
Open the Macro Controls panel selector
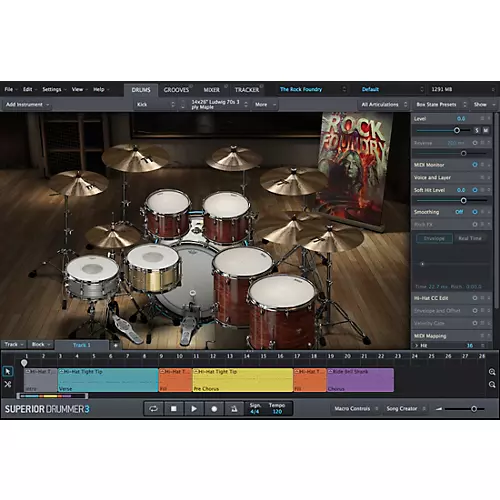pyautogui.click(x=356, y=409)
